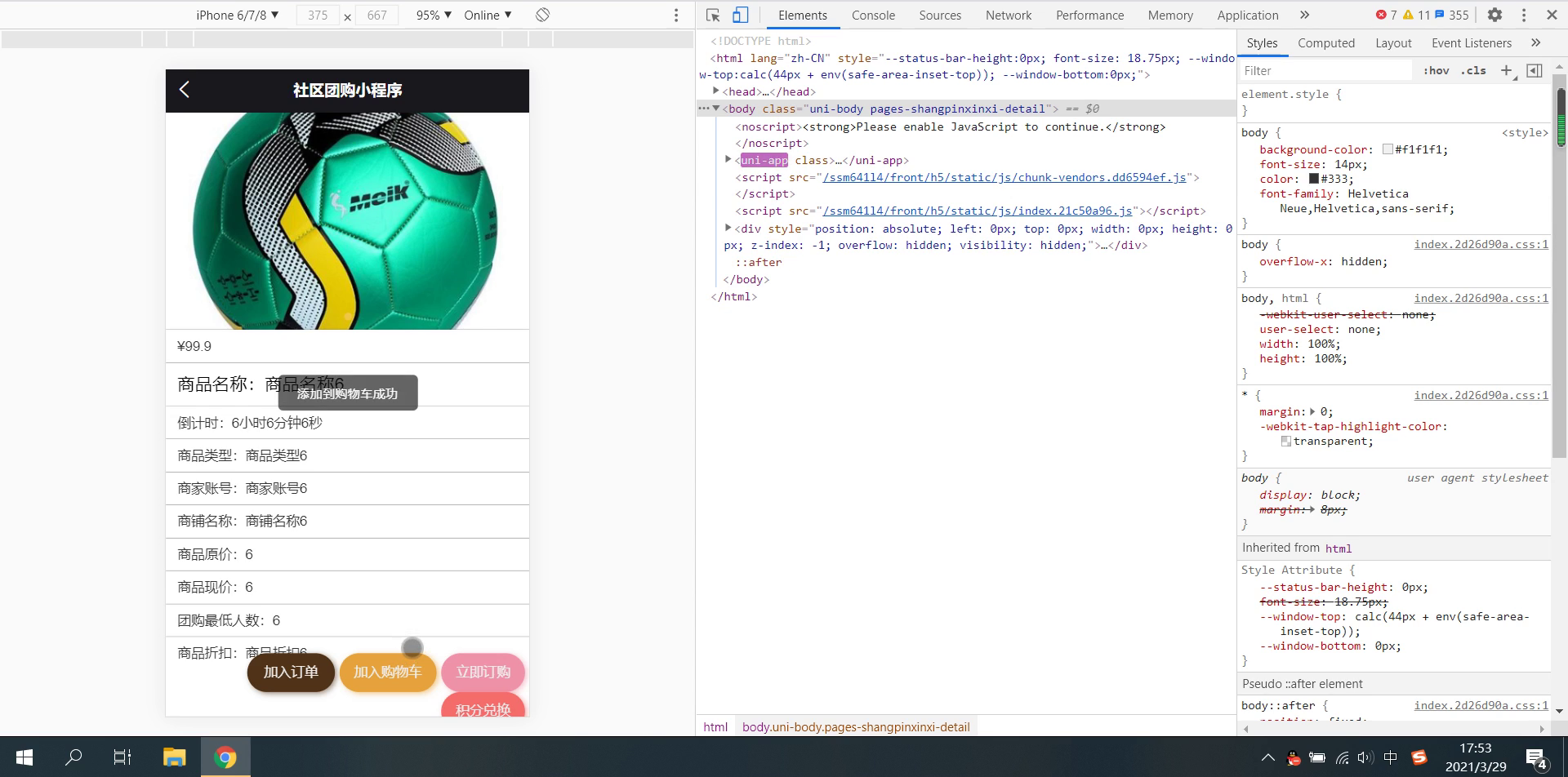
Task: Click the #333 color swatch
Action: click(1314, 179)
